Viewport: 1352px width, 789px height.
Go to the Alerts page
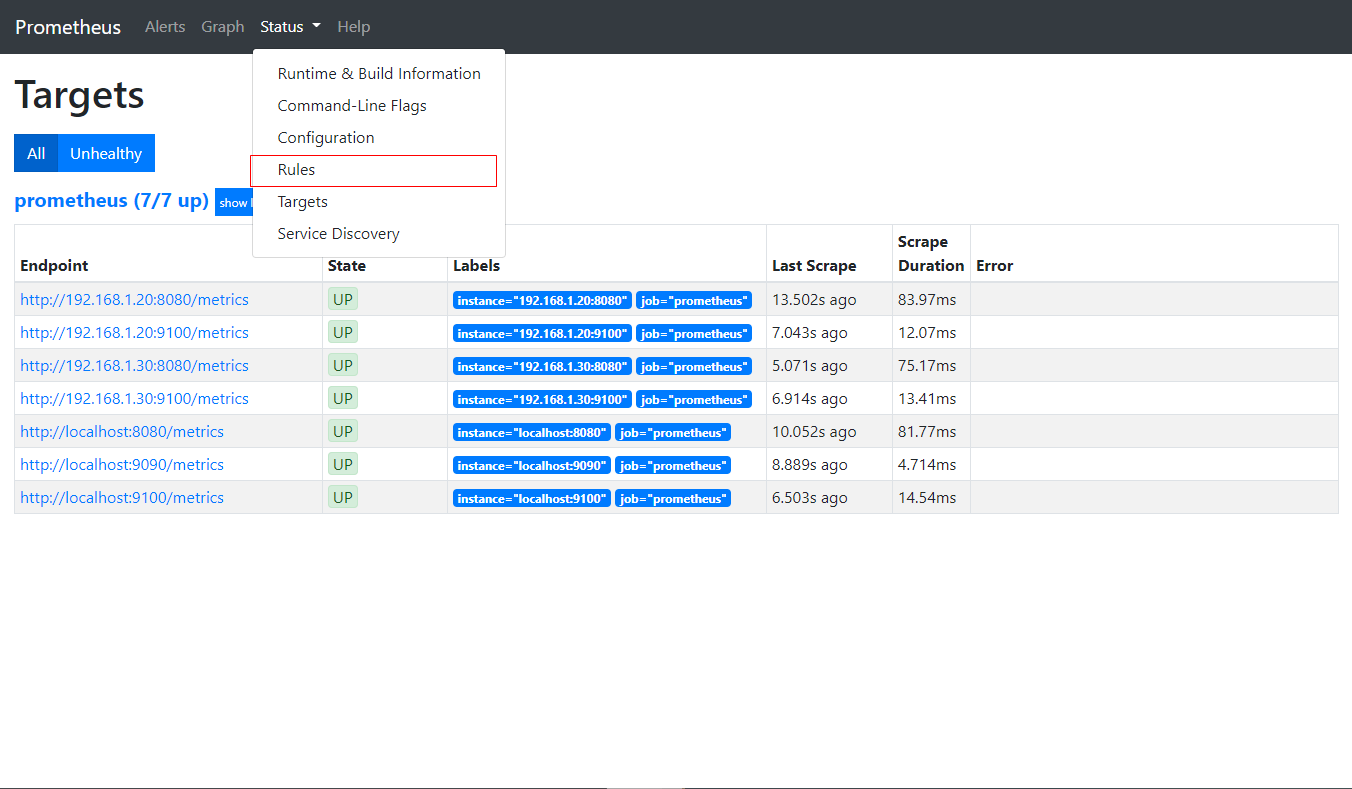coord(165,27)
